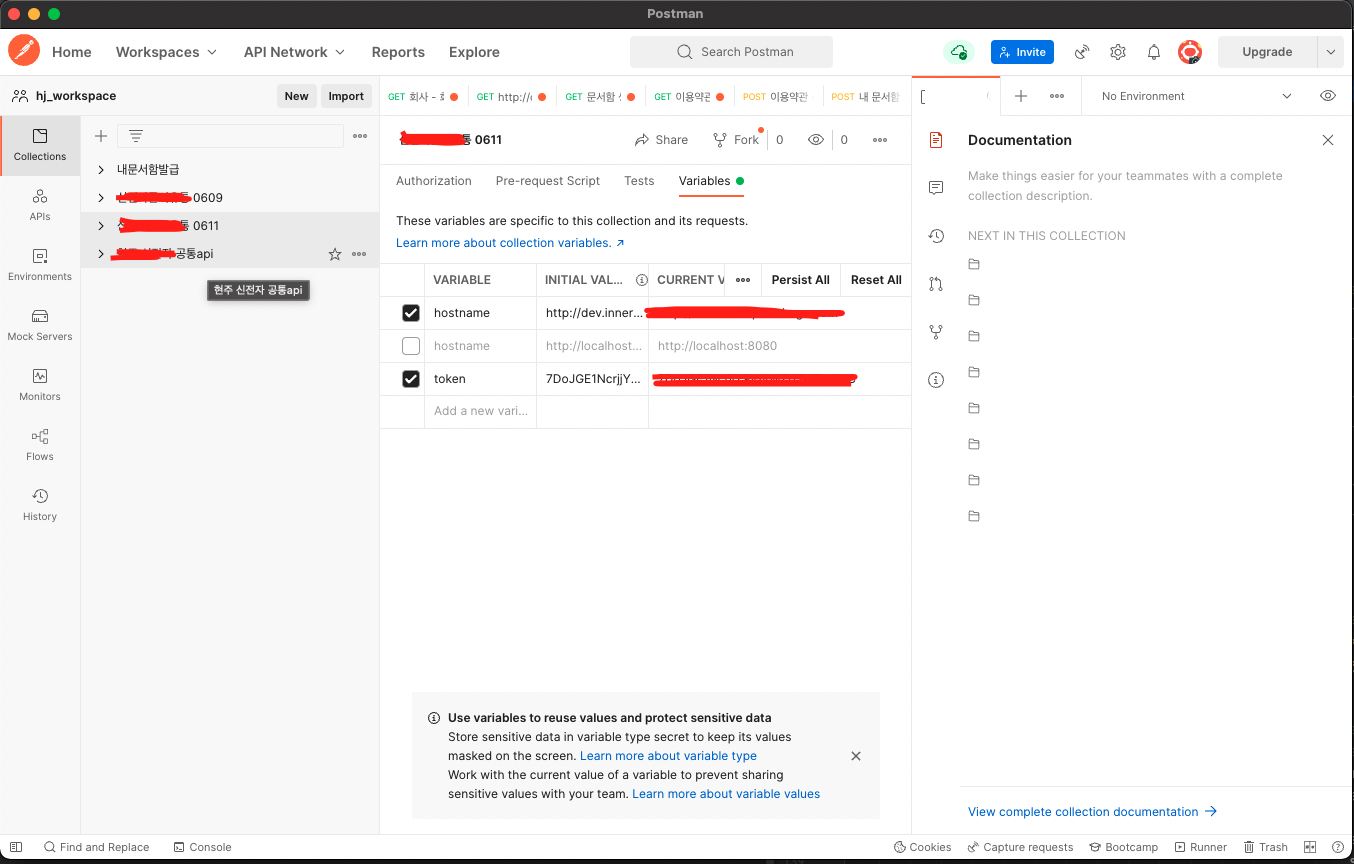Viewport: 1354px width, 864px height.
Task: Open the Forks icon in right sidebar
Action: [x=936, y=332]
